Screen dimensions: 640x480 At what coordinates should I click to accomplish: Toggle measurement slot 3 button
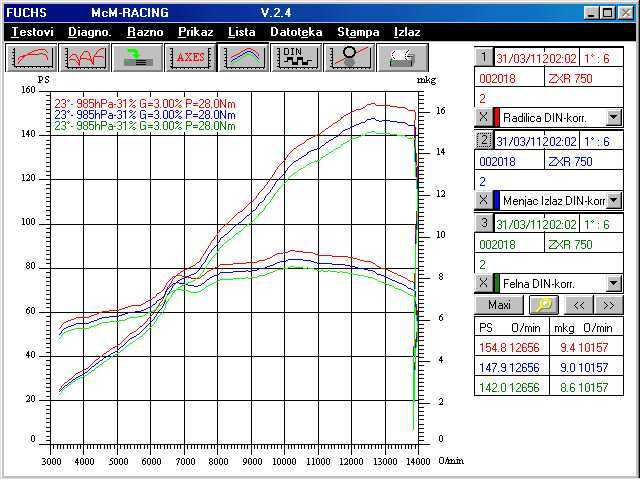[x=483, y=223]
